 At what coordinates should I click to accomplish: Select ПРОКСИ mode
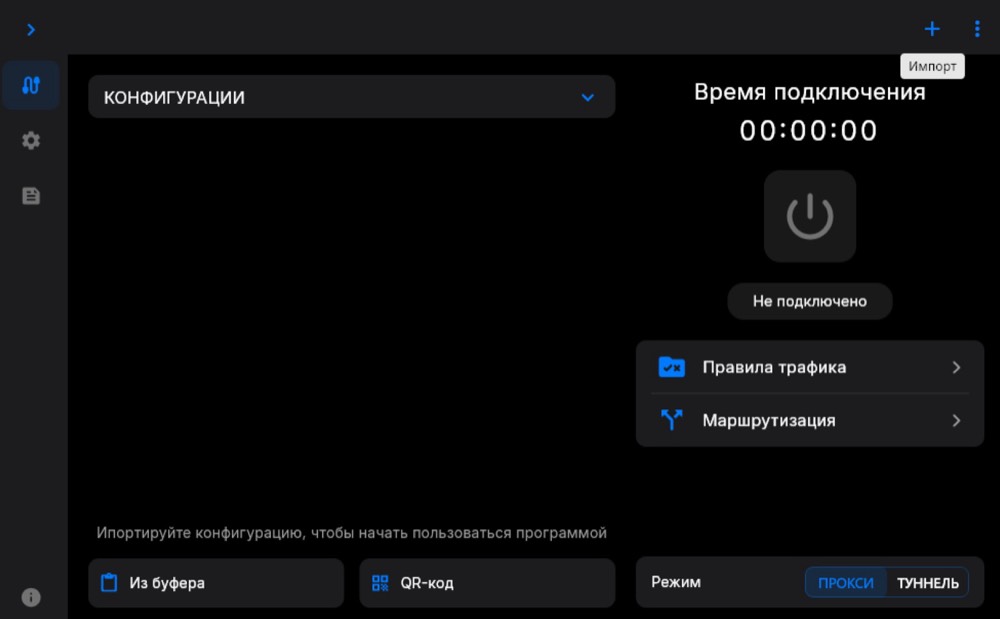click(x=846, y=583)
